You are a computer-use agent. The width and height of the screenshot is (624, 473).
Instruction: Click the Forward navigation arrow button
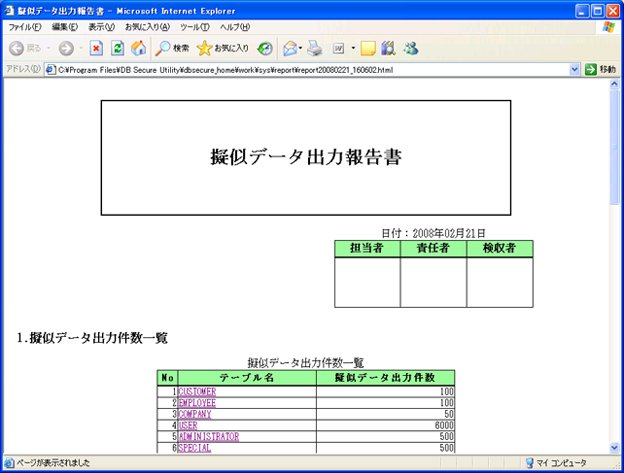click(66, 49)
